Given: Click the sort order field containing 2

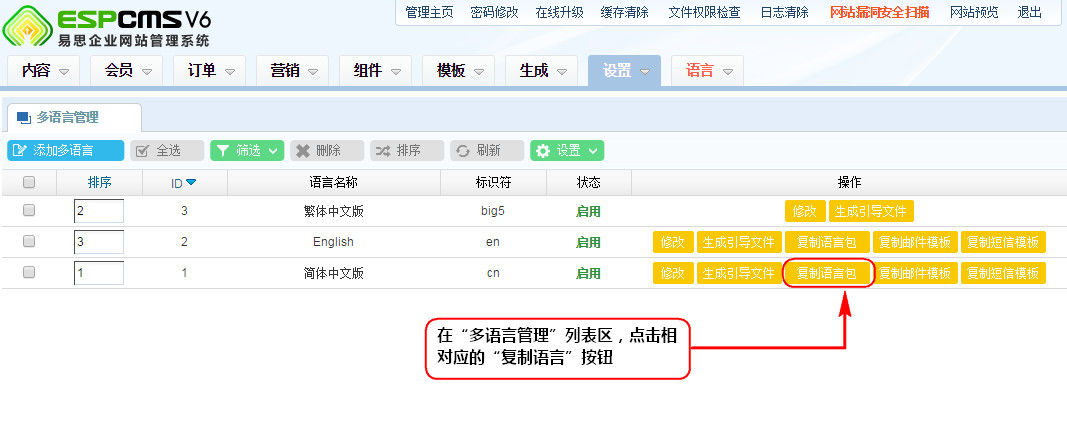Looking at the screenshot, I should pos(99,211).
